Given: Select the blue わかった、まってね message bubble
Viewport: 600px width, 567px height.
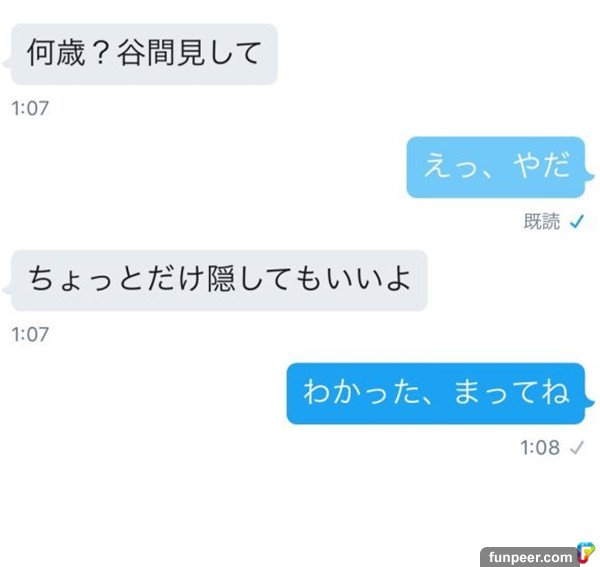Looking at the screenshot, I should point(436,393).
